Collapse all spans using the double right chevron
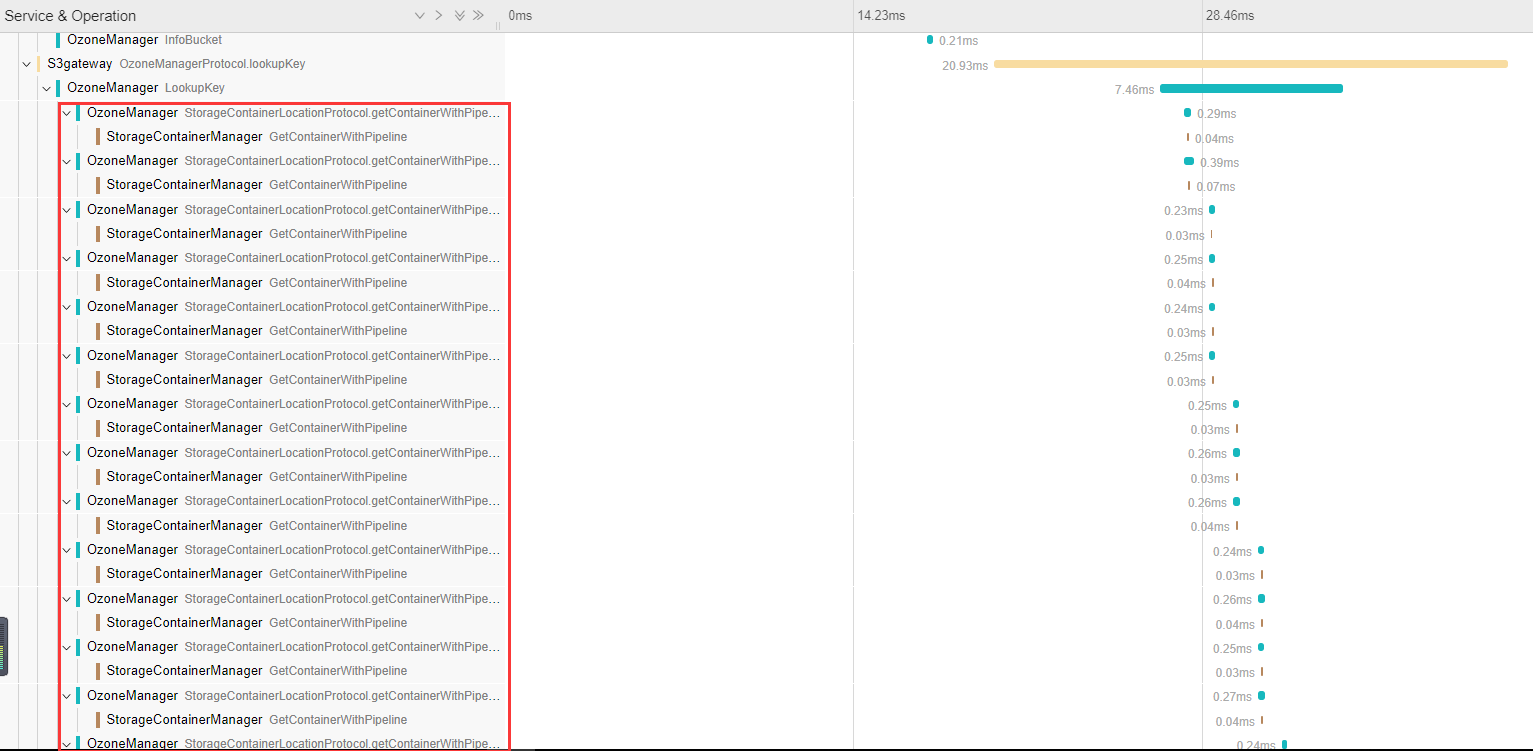Viewport: 1533px width, 751px height. pyautogui.click(x=478, y=16)
